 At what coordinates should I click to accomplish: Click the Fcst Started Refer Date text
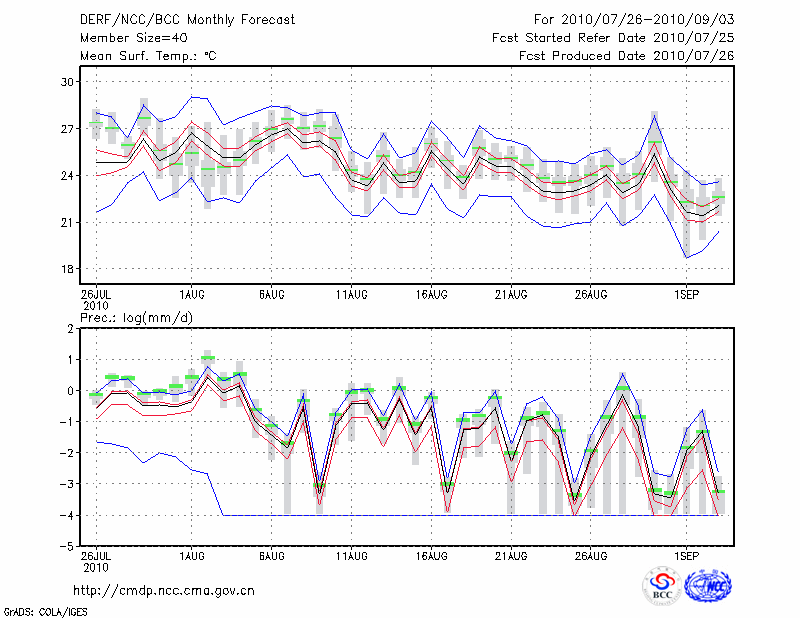(613, 38)
